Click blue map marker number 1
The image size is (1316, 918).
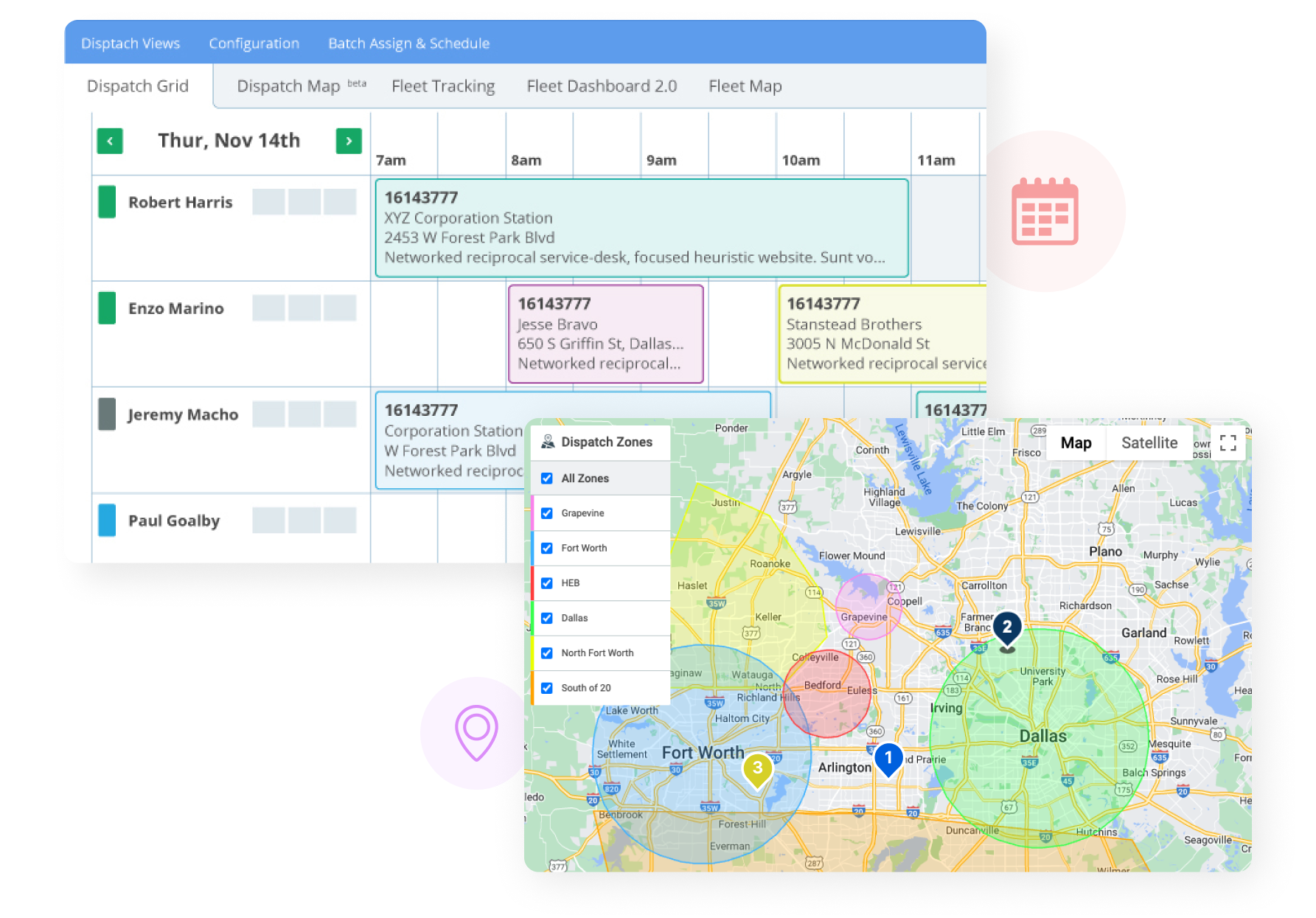[888, 758]
